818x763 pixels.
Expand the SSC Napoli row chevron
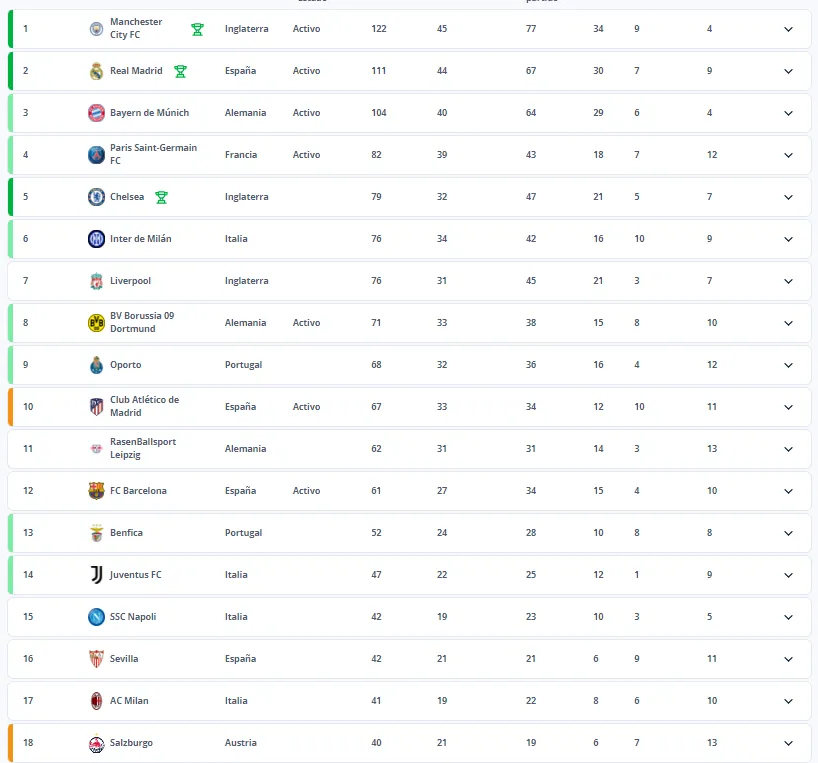pos(789,617)
